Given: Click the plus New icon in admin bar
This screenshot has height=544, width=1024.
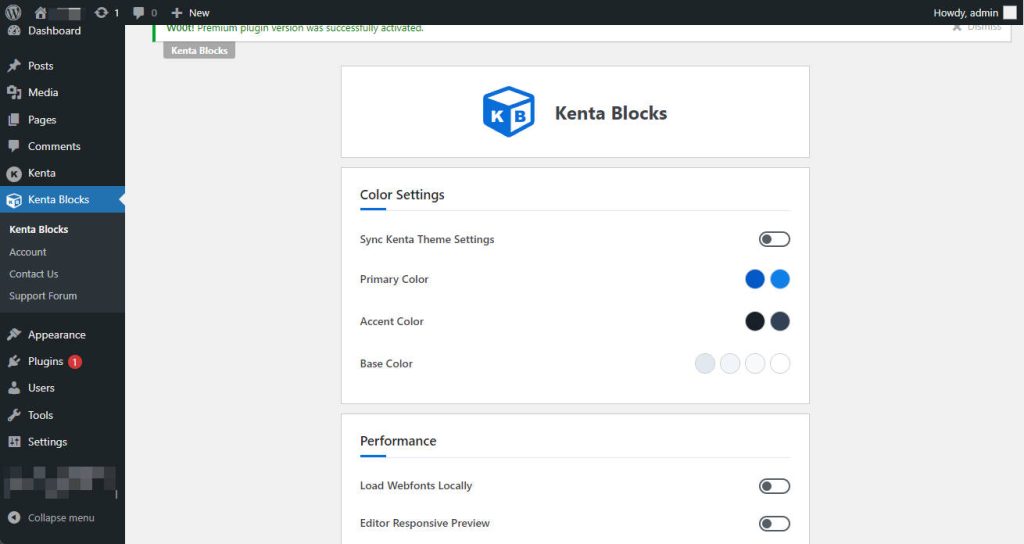Looking at the screenshot, I should tap(176, 12).
